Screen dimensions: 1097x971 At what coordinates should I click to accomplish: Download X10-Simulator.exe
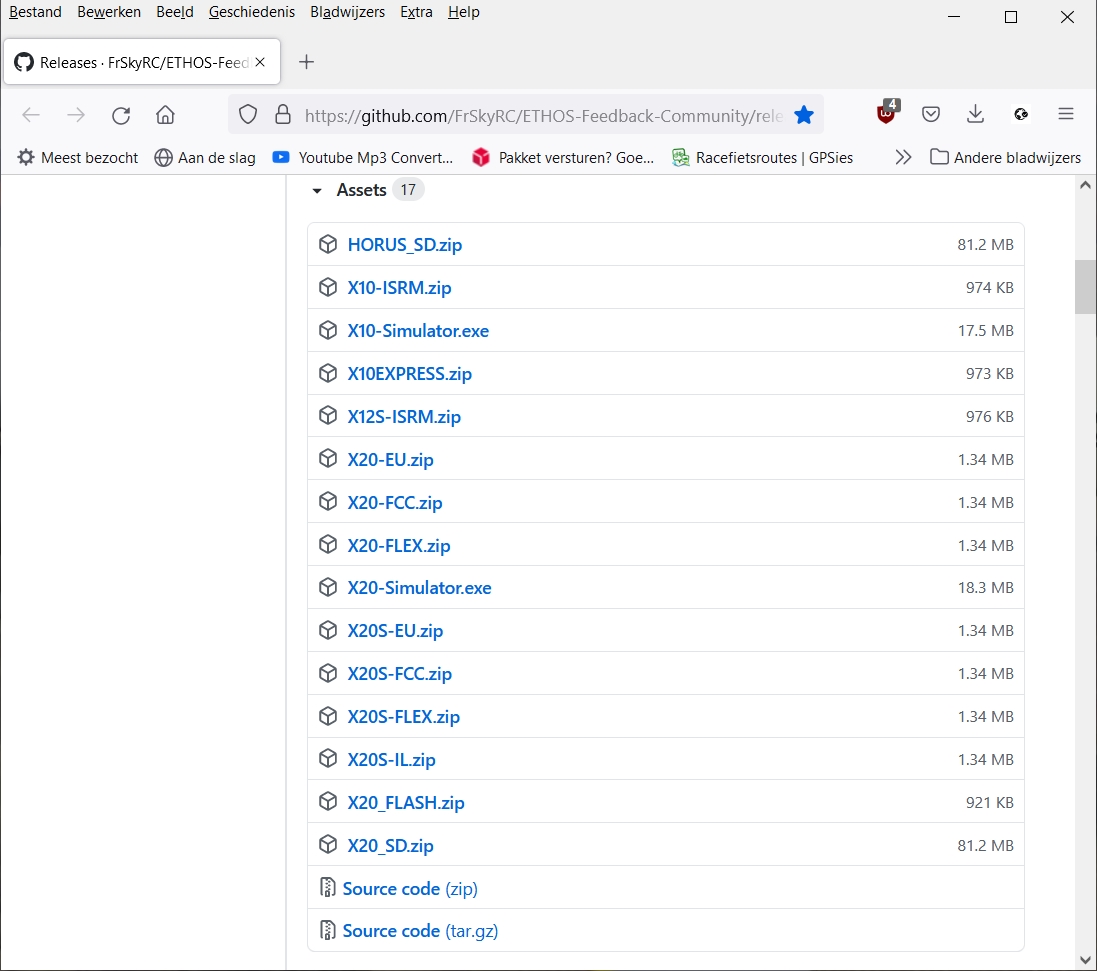coord(418,331)
